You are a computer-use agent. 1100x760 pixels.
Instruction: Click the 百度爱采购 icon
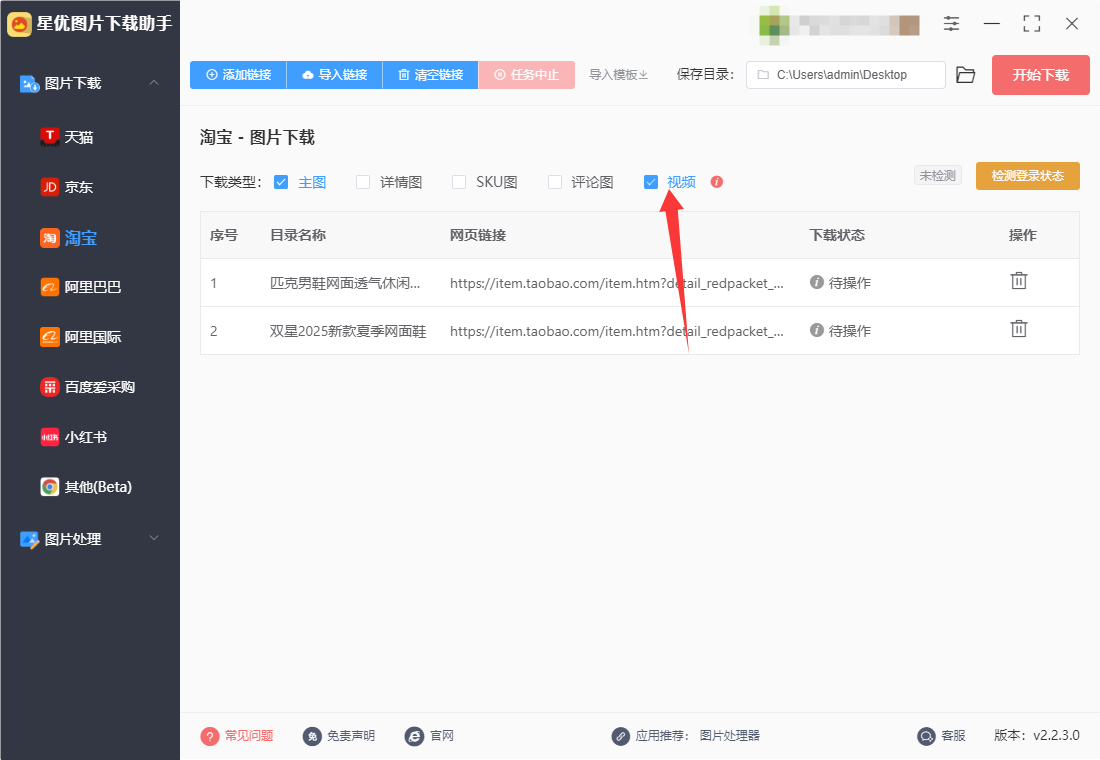(49, 387)
